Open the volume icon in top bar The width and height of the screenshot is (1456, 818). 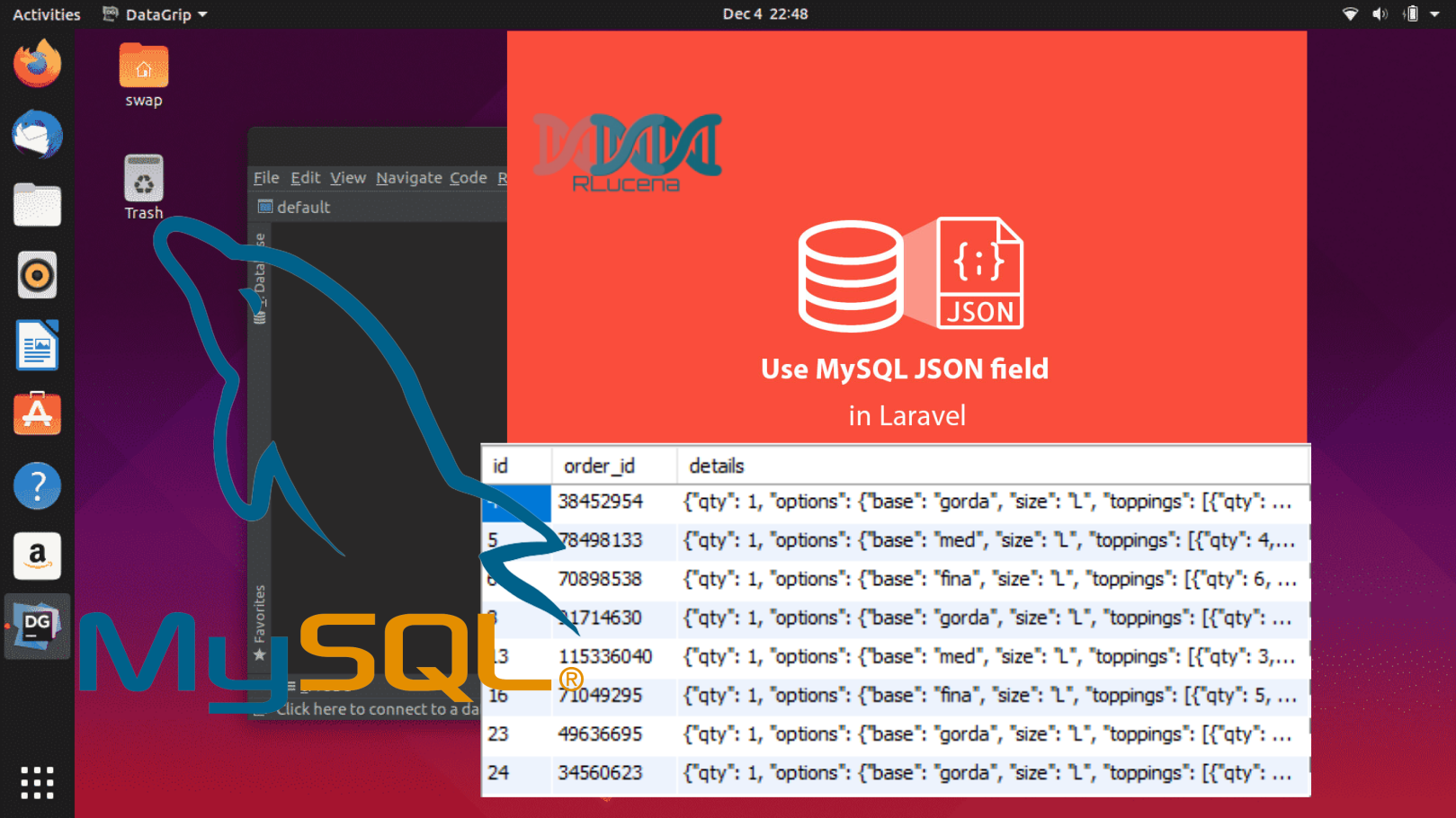pyautogui.click(x=1380, y=14)
